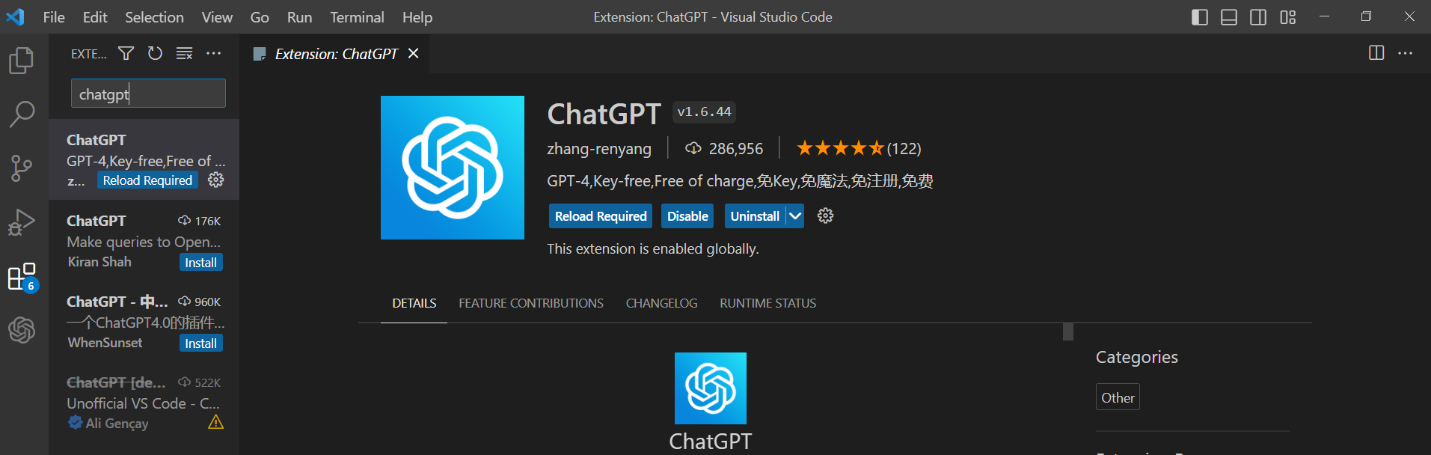Click the install count 286,956
This screenshot has width=1431, height=455.
pos(724,148)
